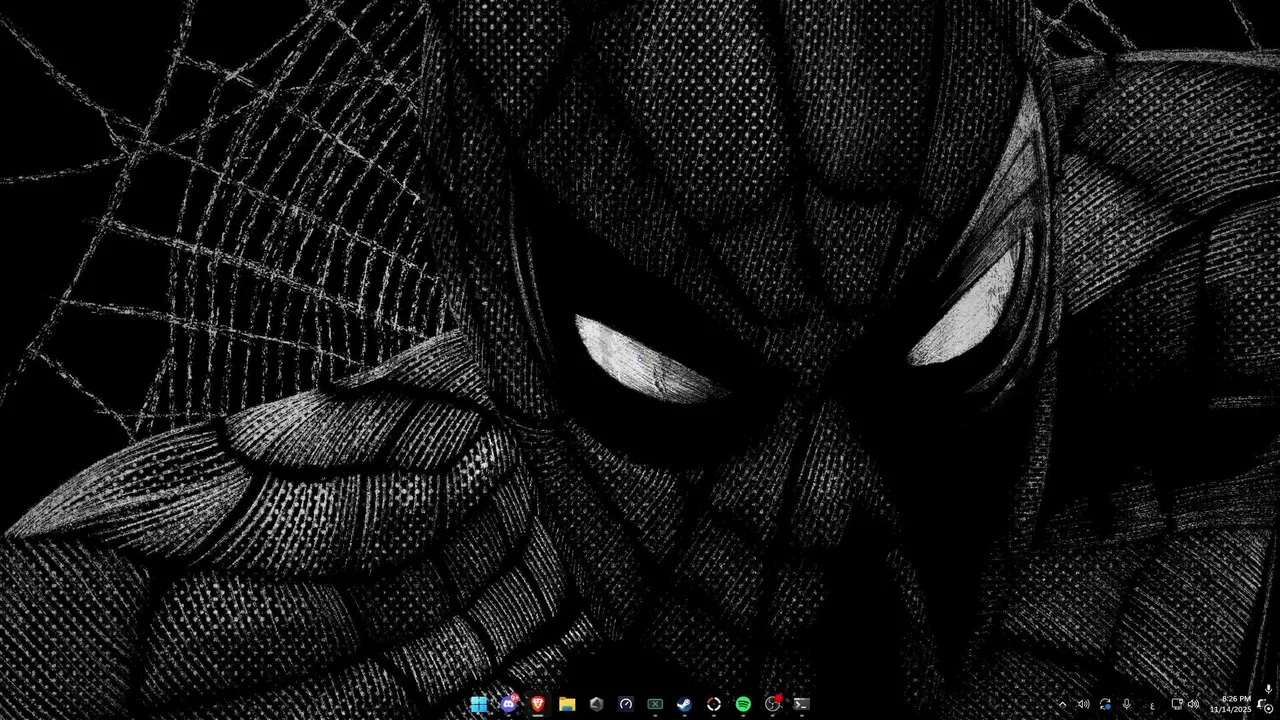Open the sync icon with blue dot

[1105, 705]
